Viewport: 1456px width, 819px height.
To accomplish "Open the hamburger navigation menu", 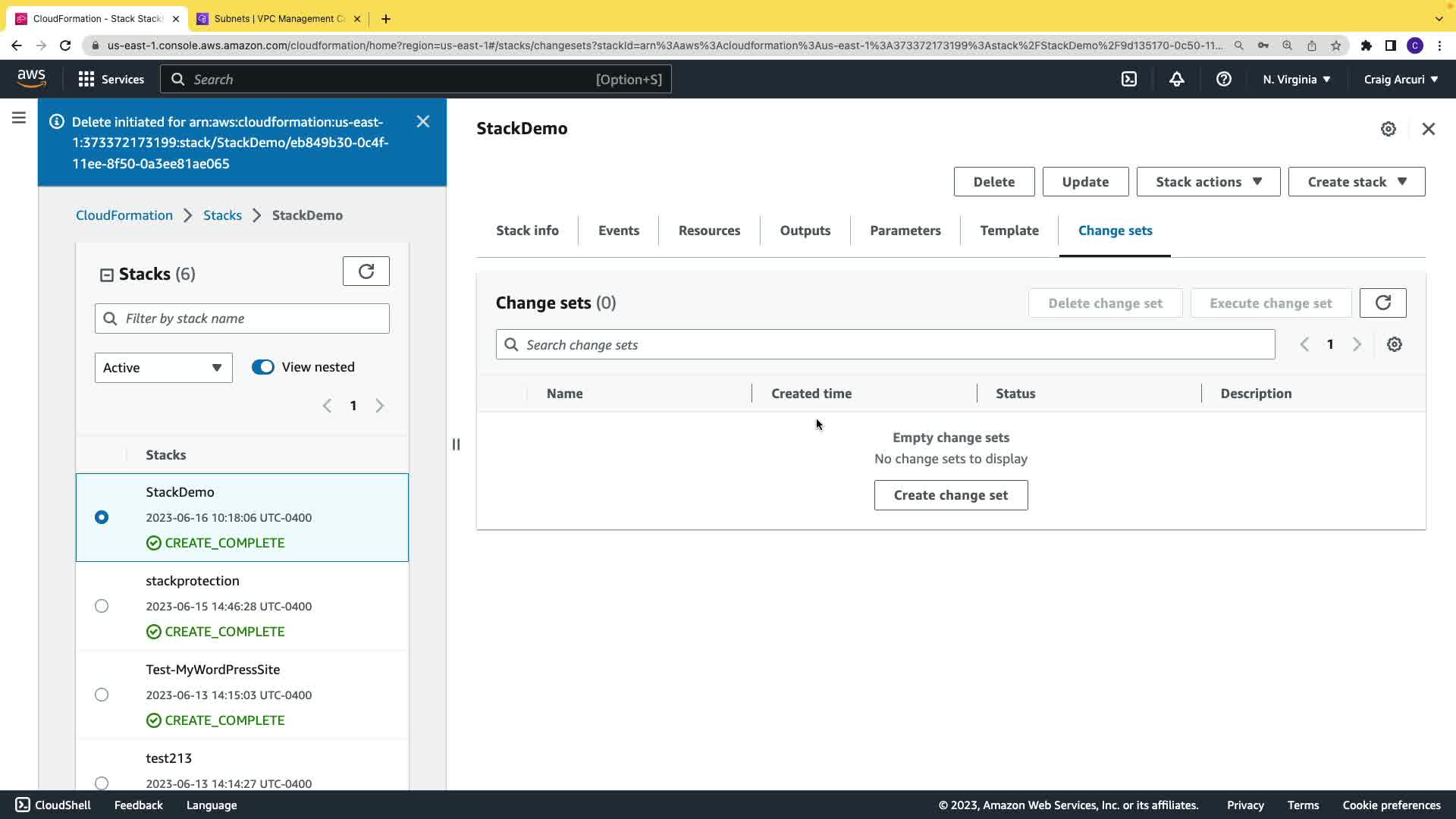I will click(19, 118).
